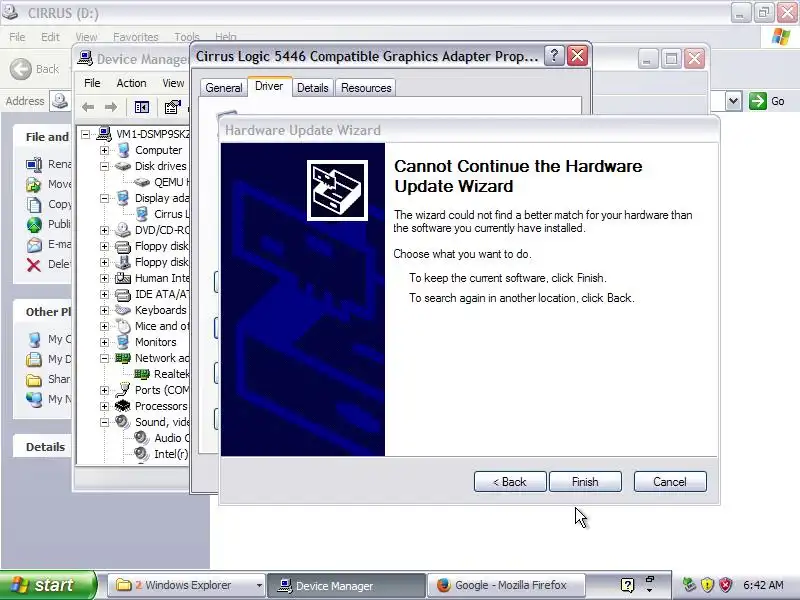Open the Favorites menu in CIRRUS window
The width and height of the screenshot is (800, 600).
[x=136, y=37]
